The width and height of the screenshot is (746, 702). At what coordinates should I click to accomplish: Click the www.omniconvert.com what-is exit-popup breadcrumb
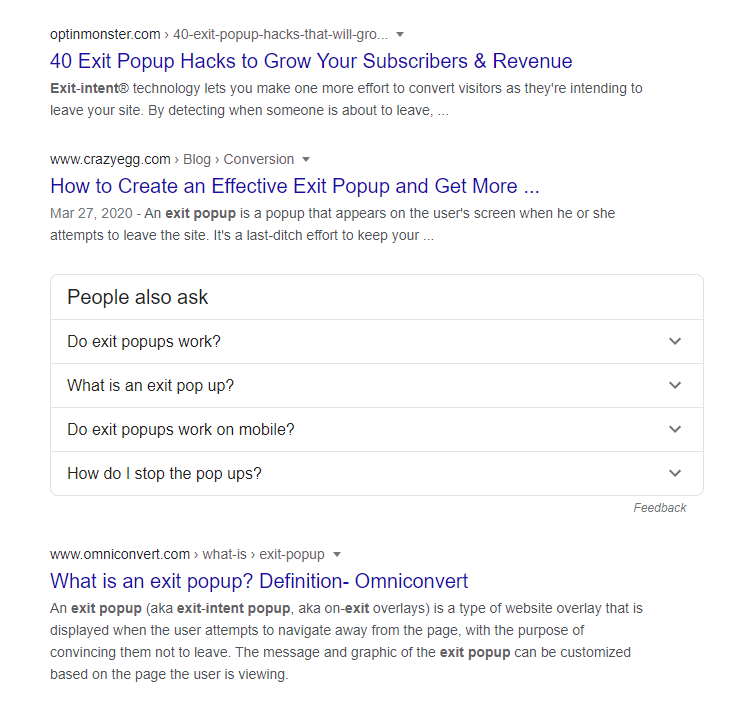pyautogui.click(x=187, y=555)
